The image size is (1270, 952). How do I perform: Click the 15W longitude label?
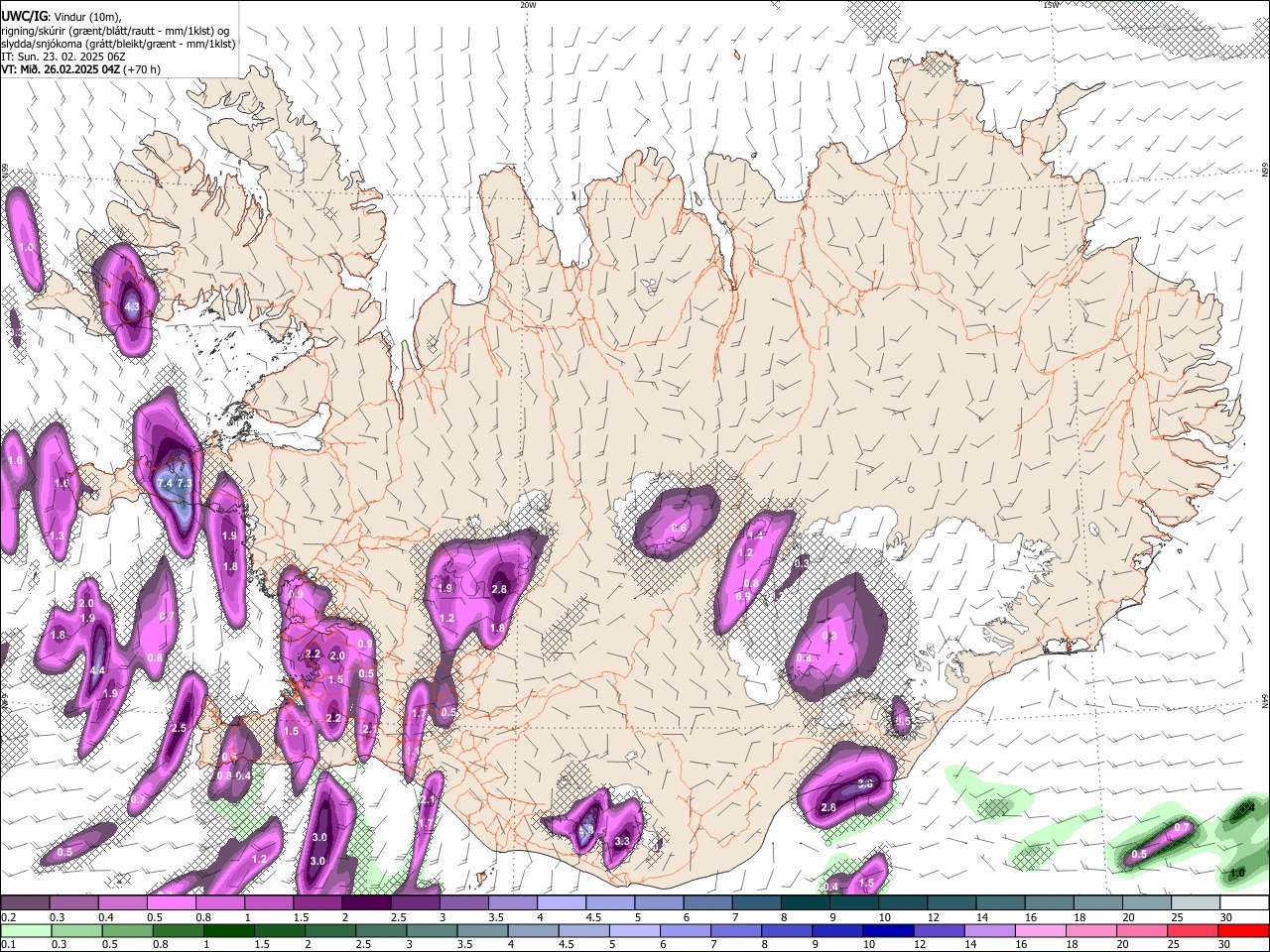pyautogui.click(x=1051, y=5)
